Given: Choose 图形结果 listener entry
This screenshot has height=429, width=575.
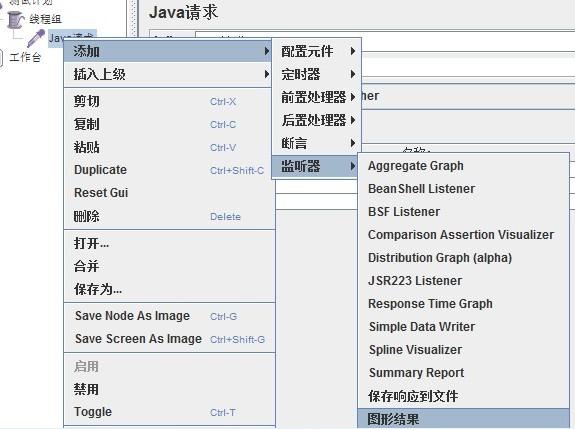Looking at the screenshot, I should pyautogui.click(x=464, y=419).
